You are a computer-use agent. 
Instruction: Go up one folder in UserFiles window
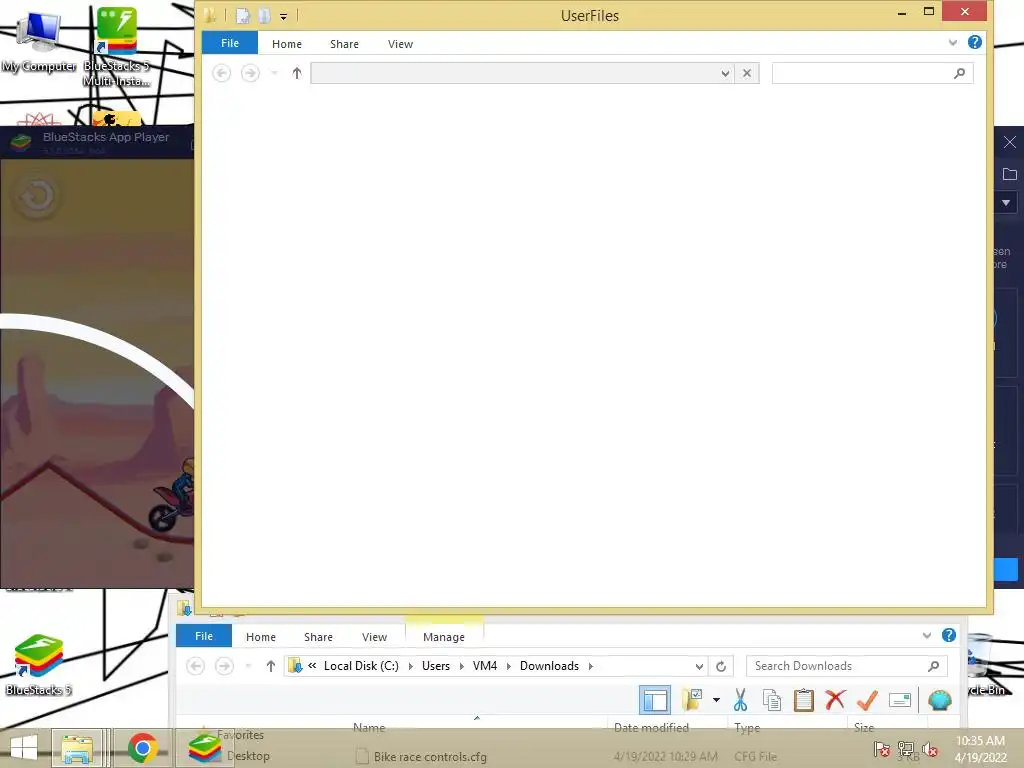coord(297,73)
